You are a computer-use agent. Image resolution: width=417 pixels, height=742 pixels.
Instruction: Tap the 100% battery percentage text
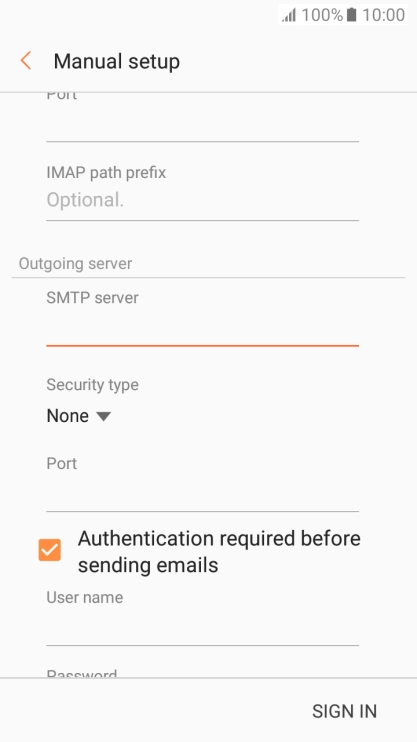pyautogui.click(x=322, y=15)
